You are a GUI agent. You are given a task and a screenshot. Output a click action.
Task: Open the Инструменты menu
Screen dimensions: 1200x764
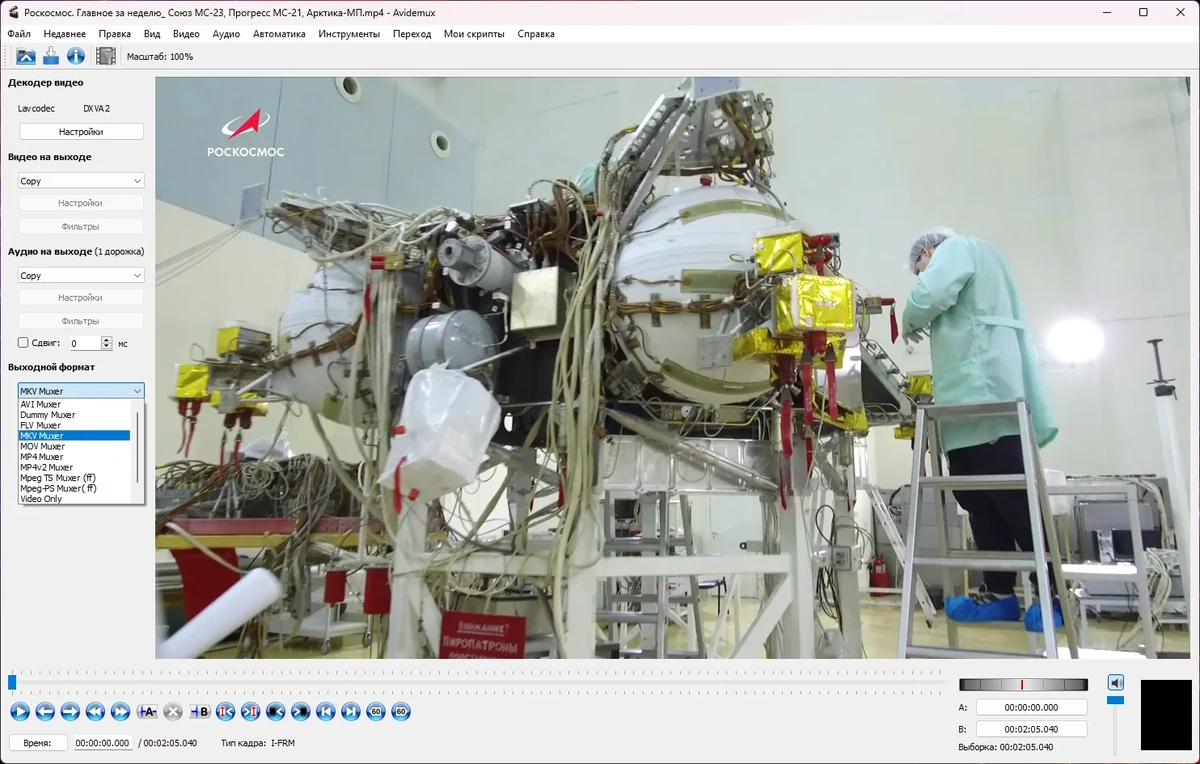349,34
